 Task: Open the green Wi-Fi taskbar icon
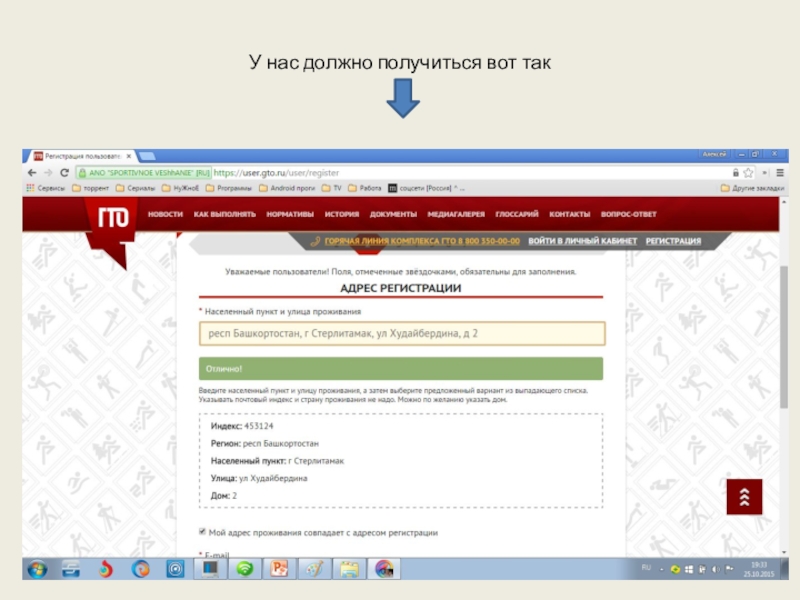245,569
